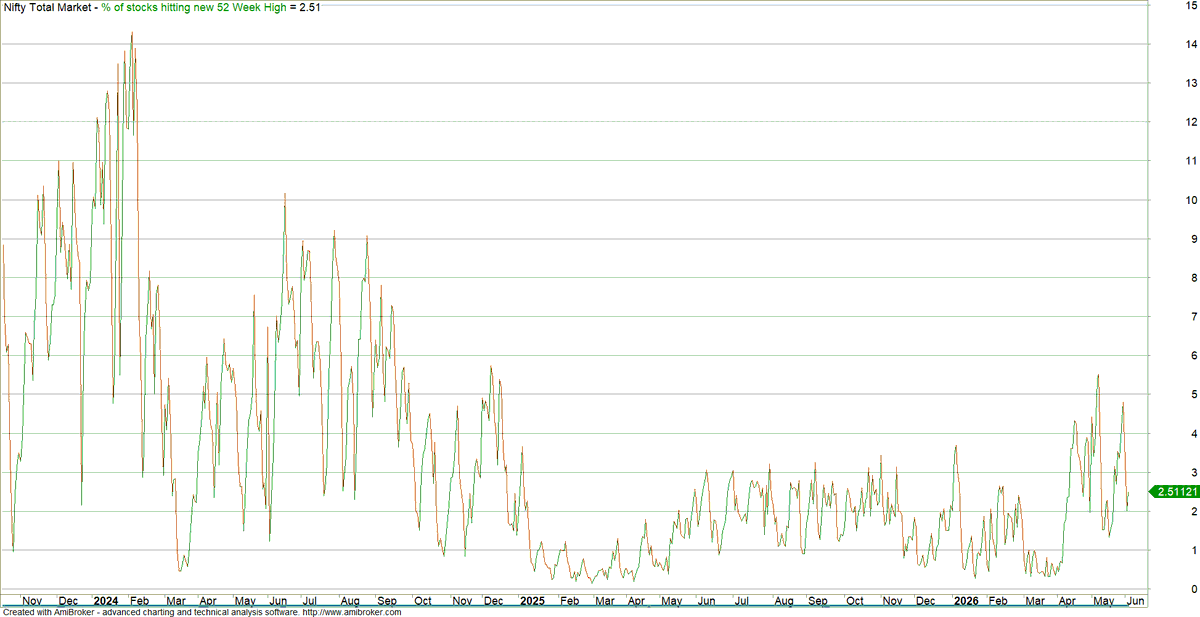Click the Jul label after 2025
The height and width of the screenshot is (617, 1200).
coord(741,601)
